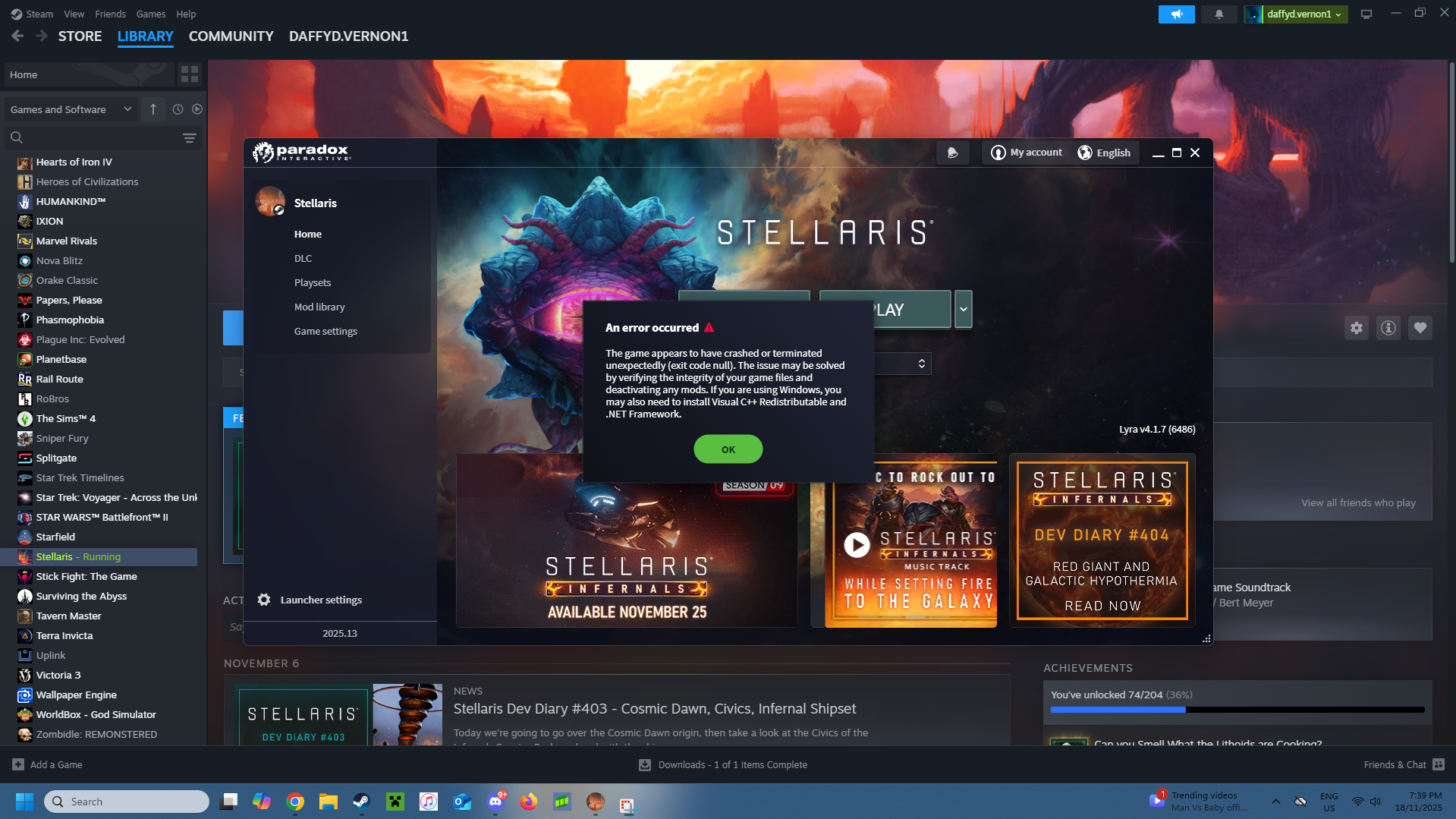Open Steam from the Windows taskbar
This screenshot has width=1456, height=819.
click(x=361, y=802)
